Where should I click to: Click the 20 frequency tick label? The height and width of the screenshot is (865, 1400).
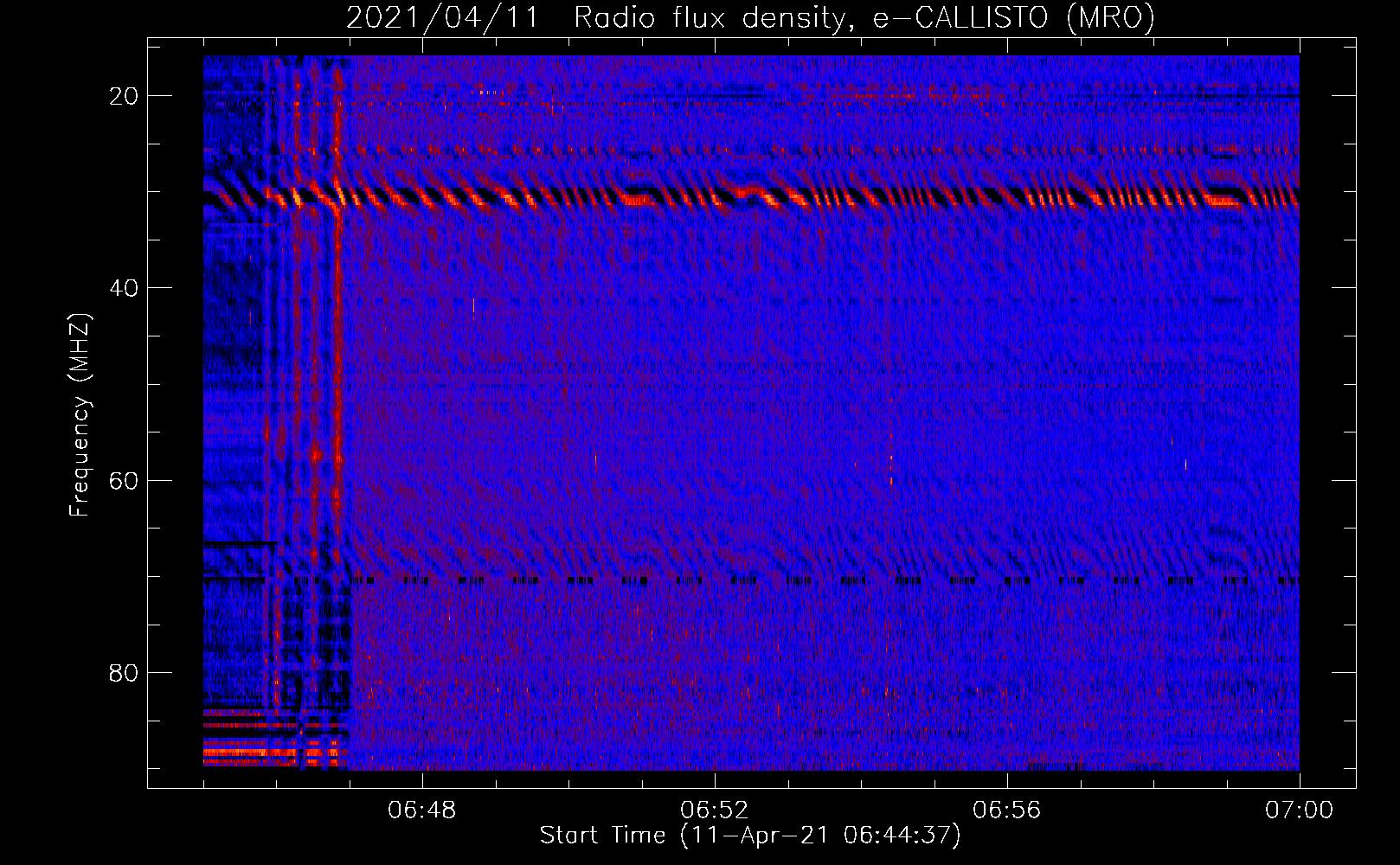[124, 96]
